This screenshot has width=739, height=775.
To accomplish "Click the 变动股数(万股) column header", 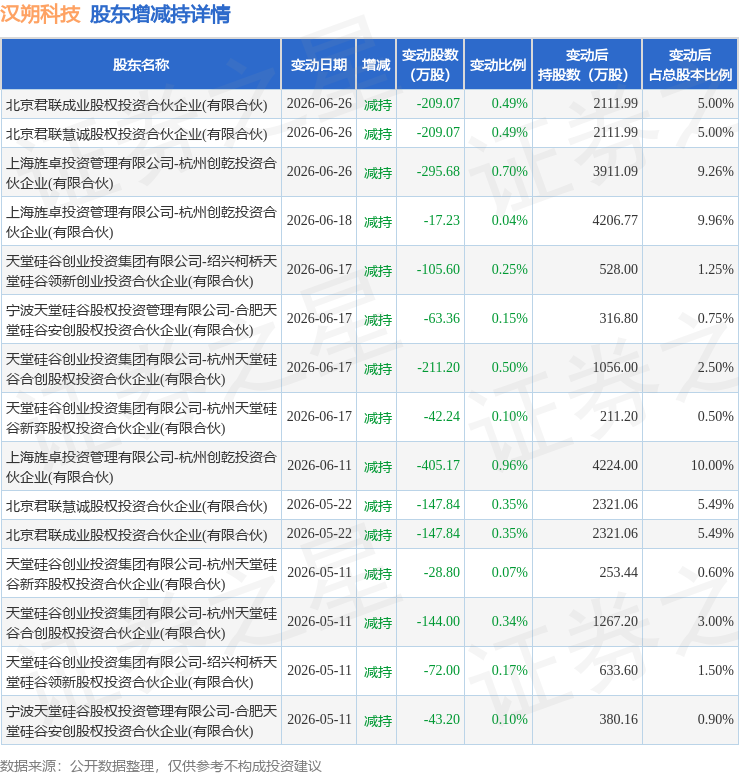I will tap(430, 65).
